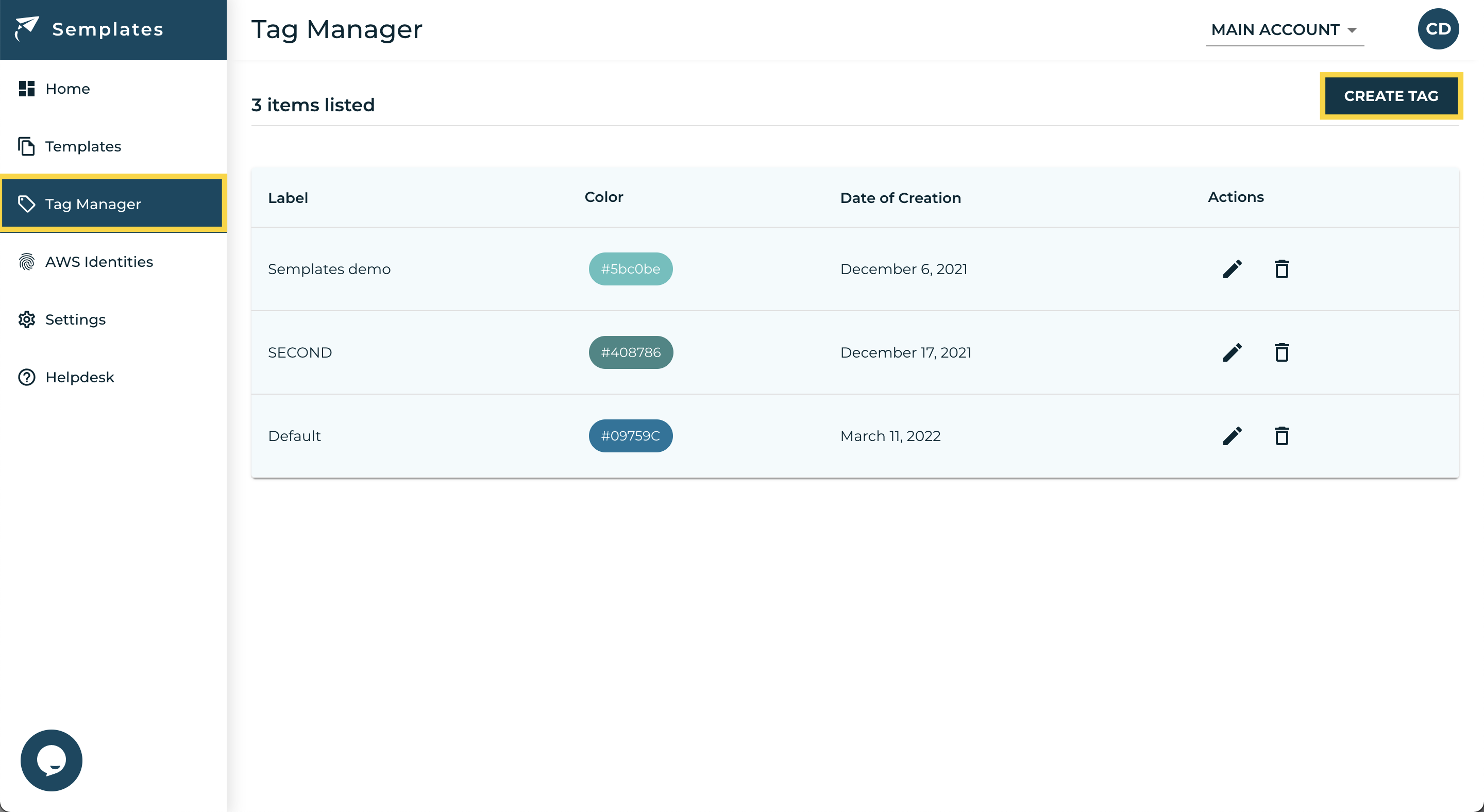
Task: Open the Helpdesk link
Action: [x=79, y=377]
